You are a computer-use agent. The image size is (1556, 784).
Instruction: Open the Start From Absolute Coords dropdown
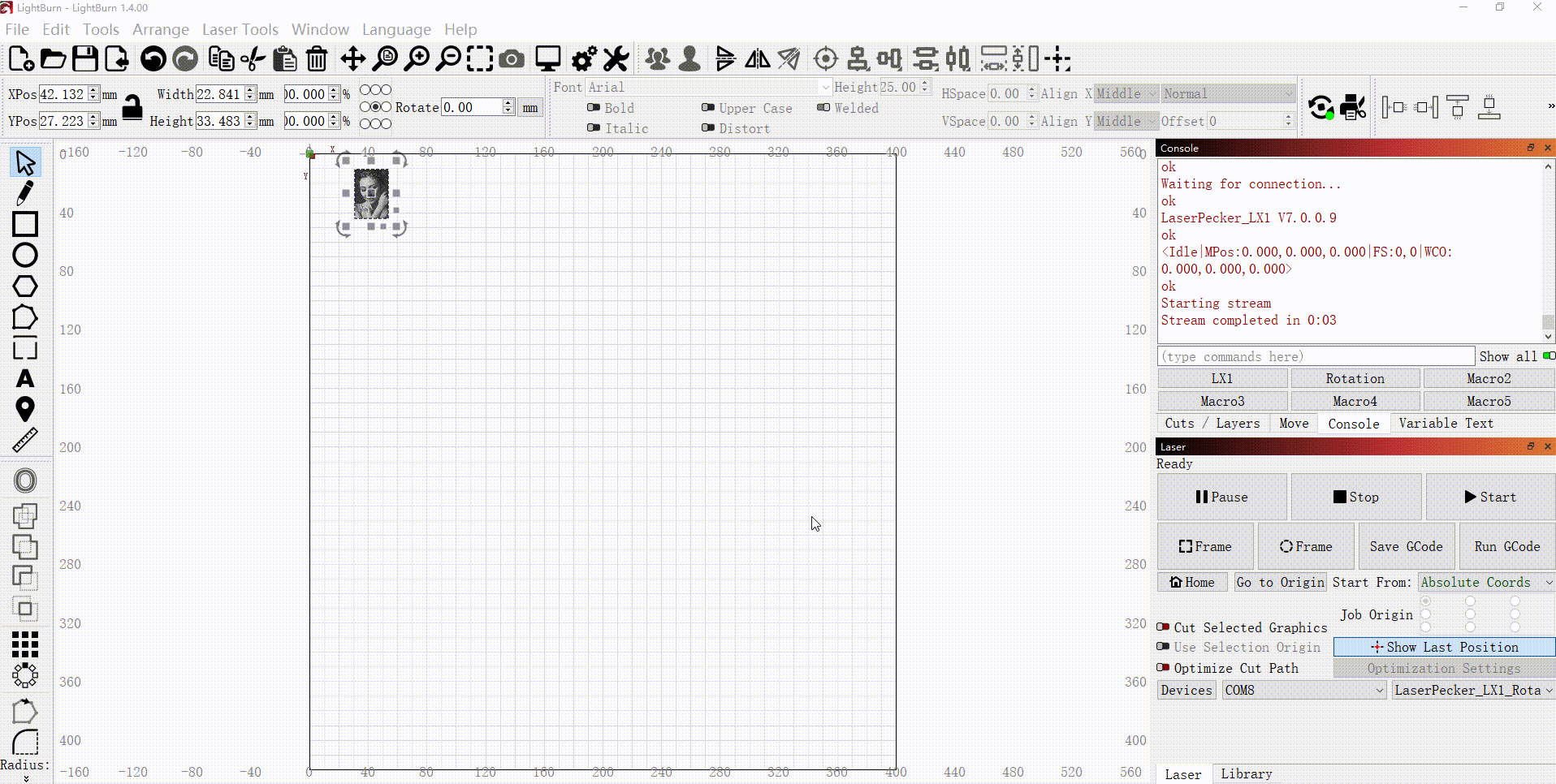coord(1486,582)
